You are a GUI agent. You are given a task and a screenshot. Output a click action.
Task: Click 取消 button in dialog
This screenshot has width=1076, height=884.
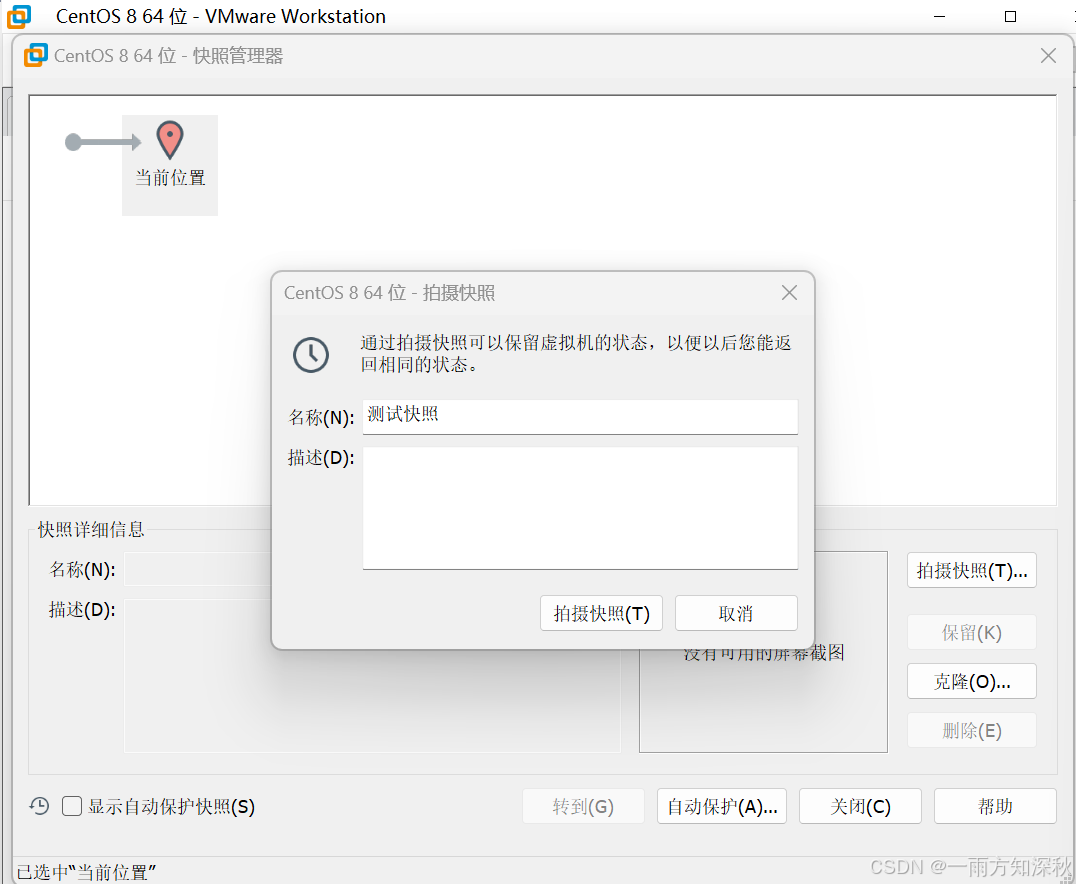(736, 613)
